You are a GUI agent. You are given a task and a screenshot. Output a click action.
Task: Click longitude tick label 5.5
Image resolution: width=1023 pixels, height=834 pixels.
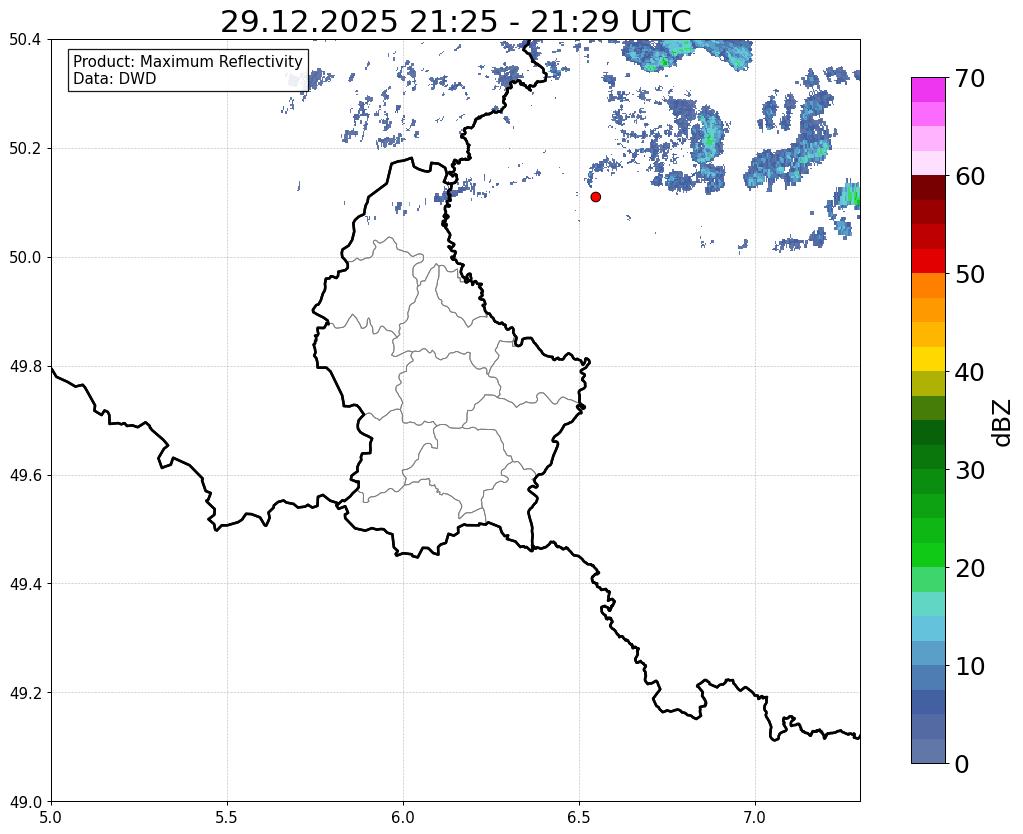pos(227,817)
